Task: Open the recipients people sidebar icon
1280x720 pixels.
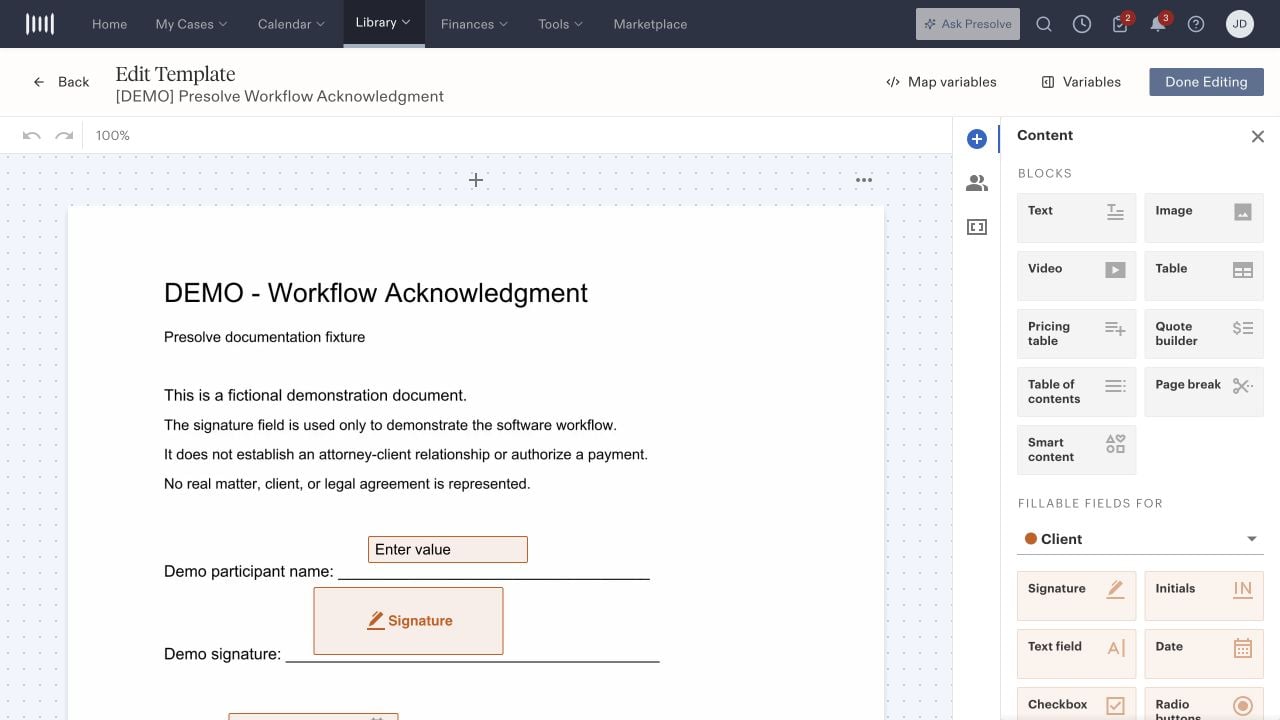Action: pyautogui.click(x=977, y=183)
